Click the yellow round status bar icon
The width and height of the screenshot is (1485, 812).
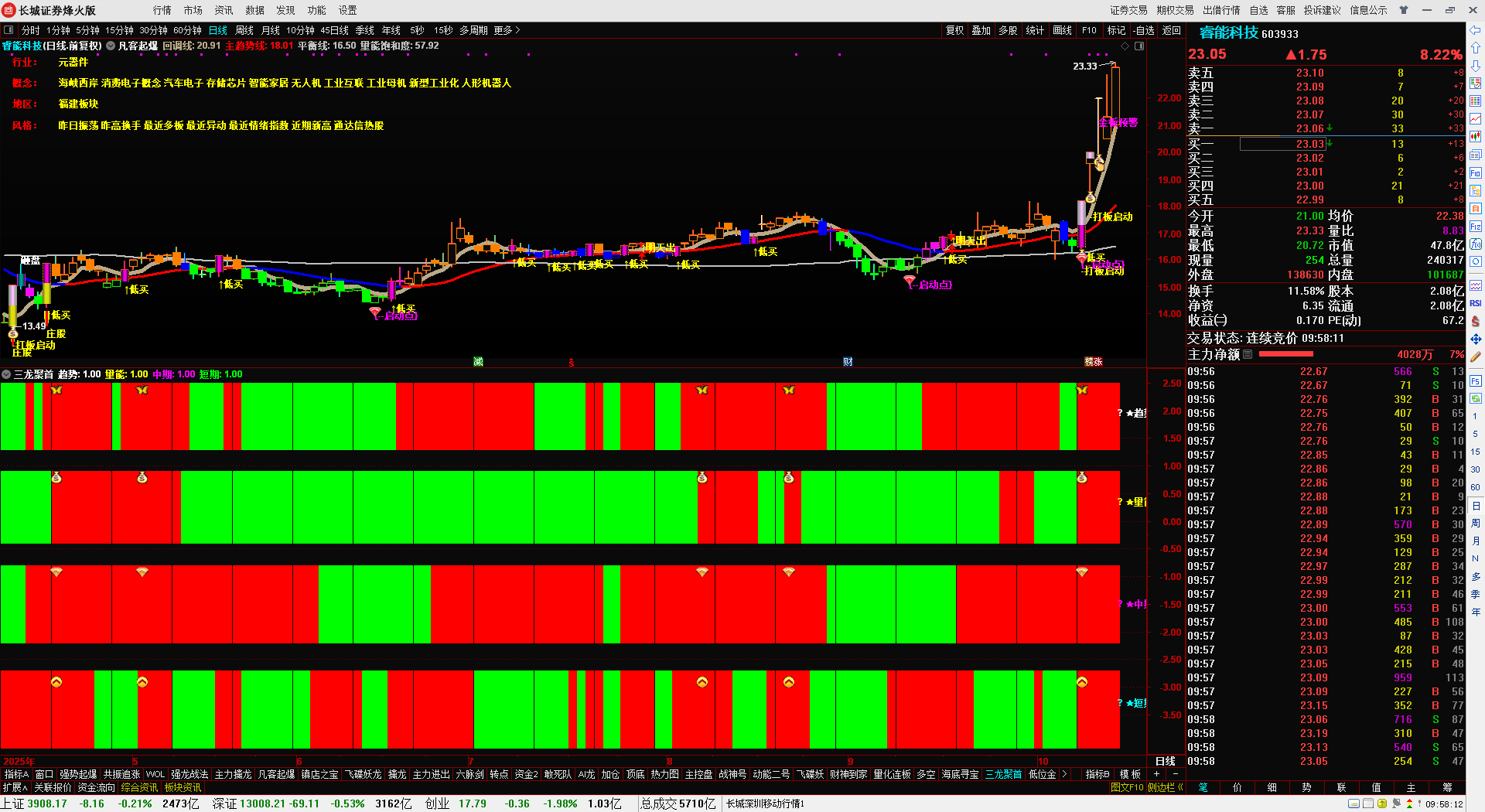pyautogui.click(x=1382, y=804)
